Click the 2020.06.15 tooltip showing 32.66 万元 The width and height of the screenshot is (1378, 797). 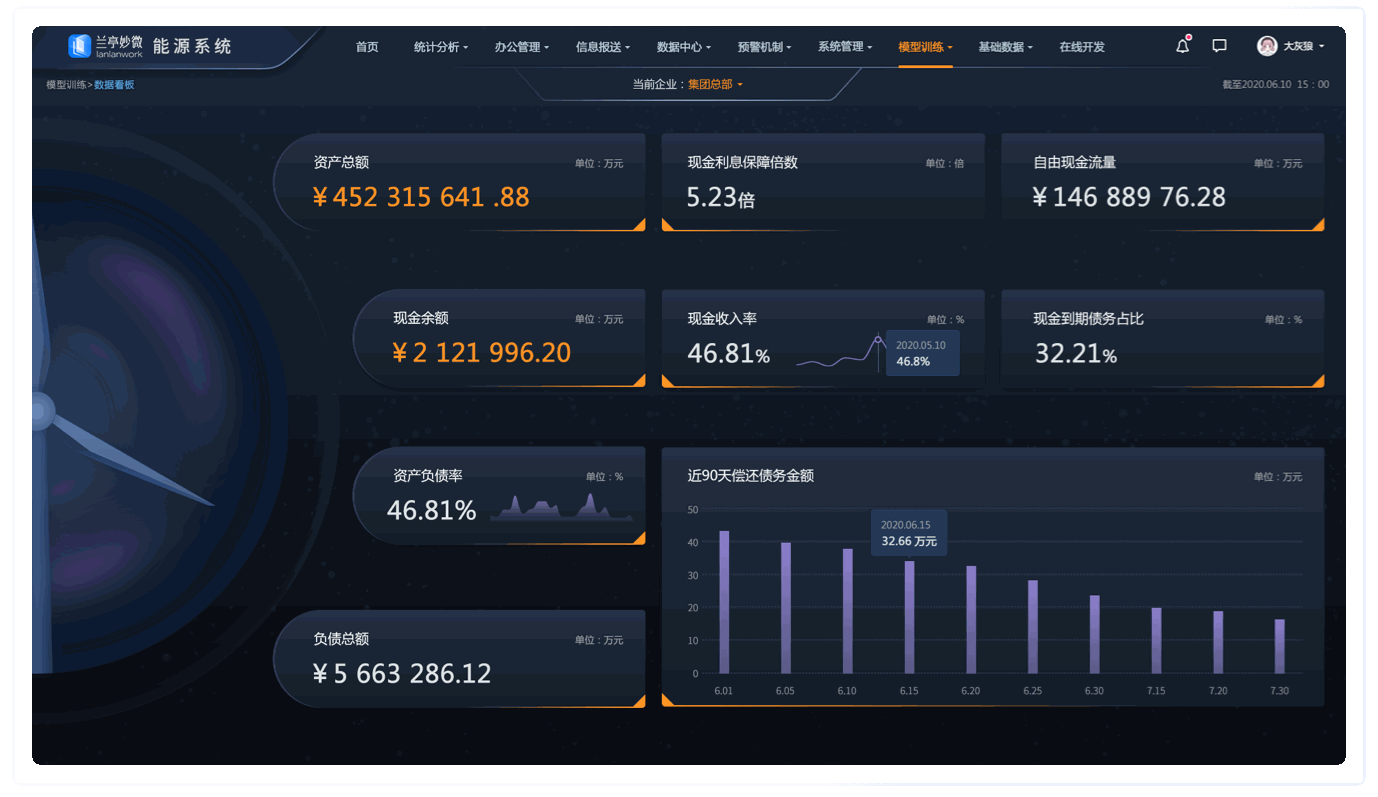point(908,531)
